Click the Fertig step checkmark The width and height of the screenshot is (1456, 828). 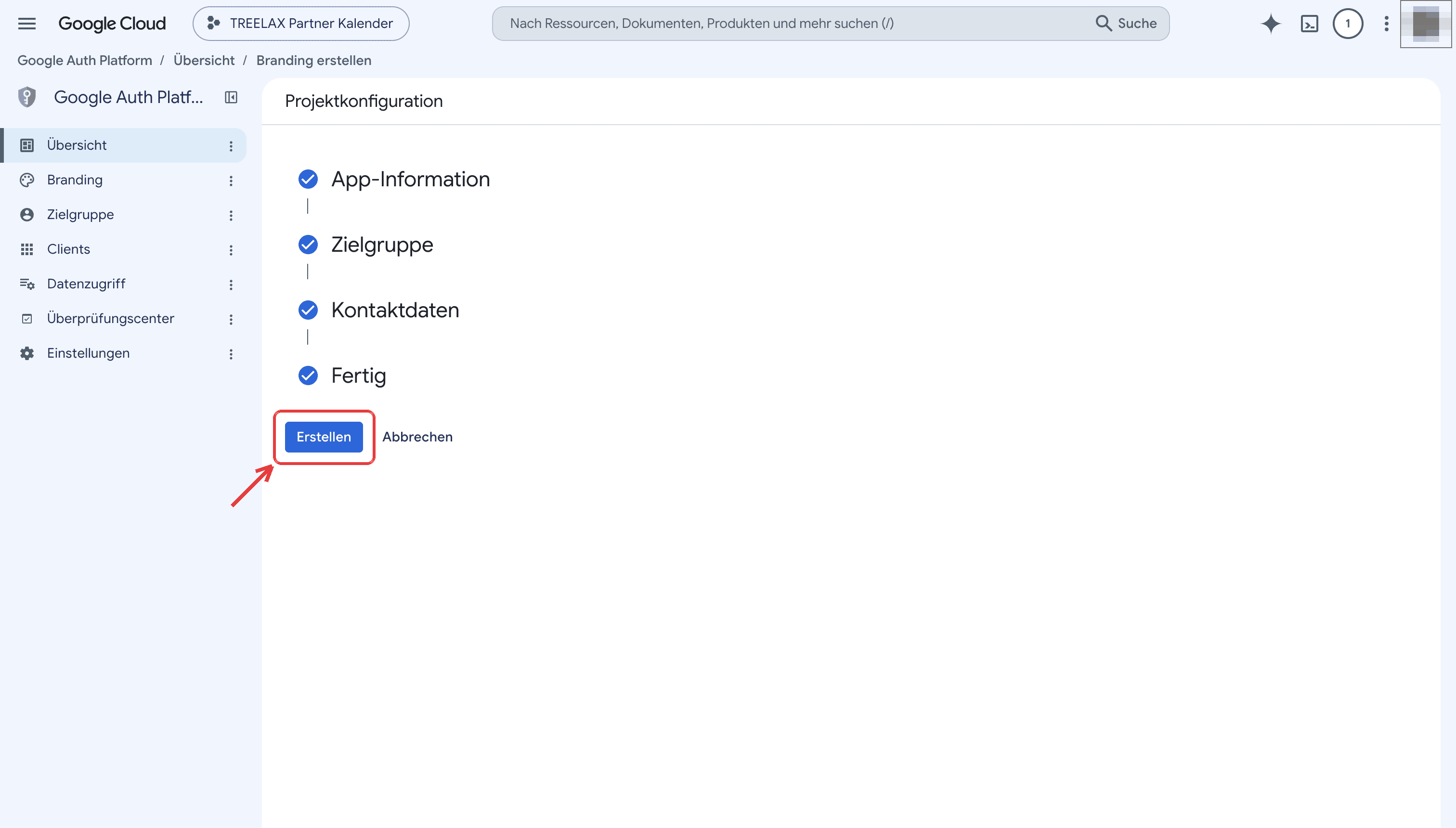coord(308,375)
